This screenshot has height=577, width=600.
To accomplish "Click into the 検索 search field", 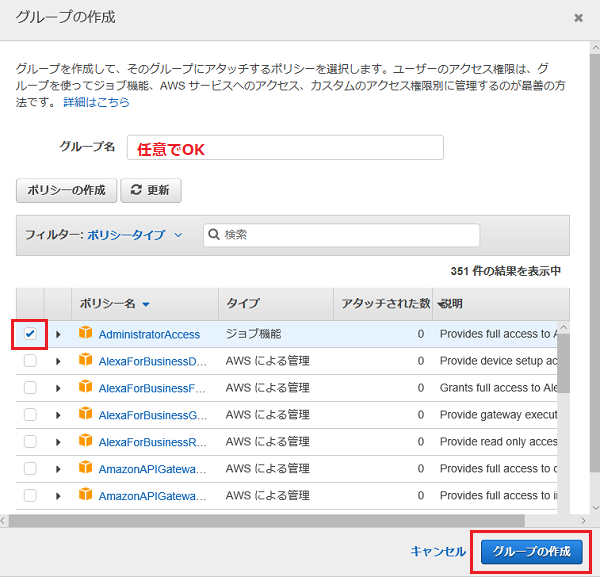I will [x=341, y=235].
